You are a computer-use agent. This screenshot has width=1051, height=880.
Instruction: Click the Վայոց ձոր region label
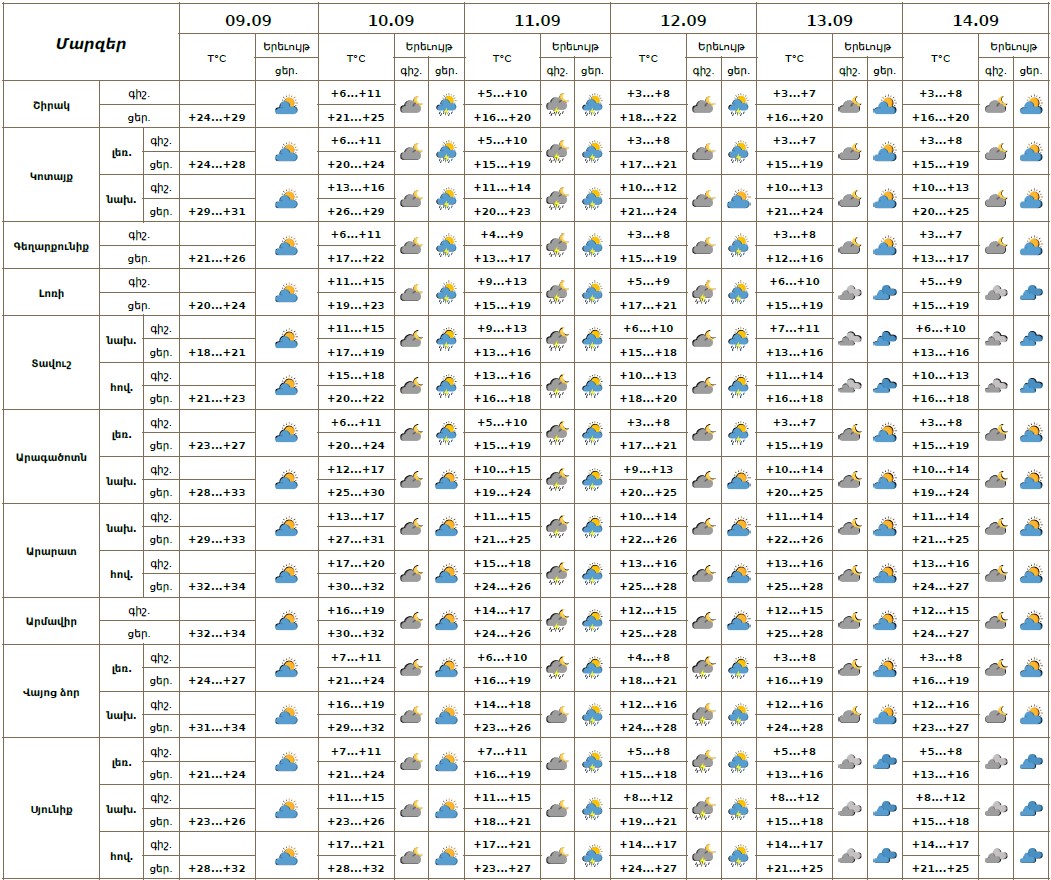coord(51,692)
